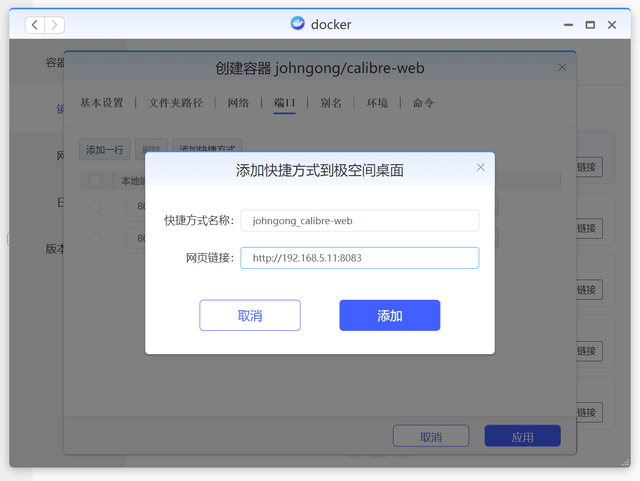
Task: Close the 添加快捷方式到极空间桌面 dialog
Action: tap(480, 167)
